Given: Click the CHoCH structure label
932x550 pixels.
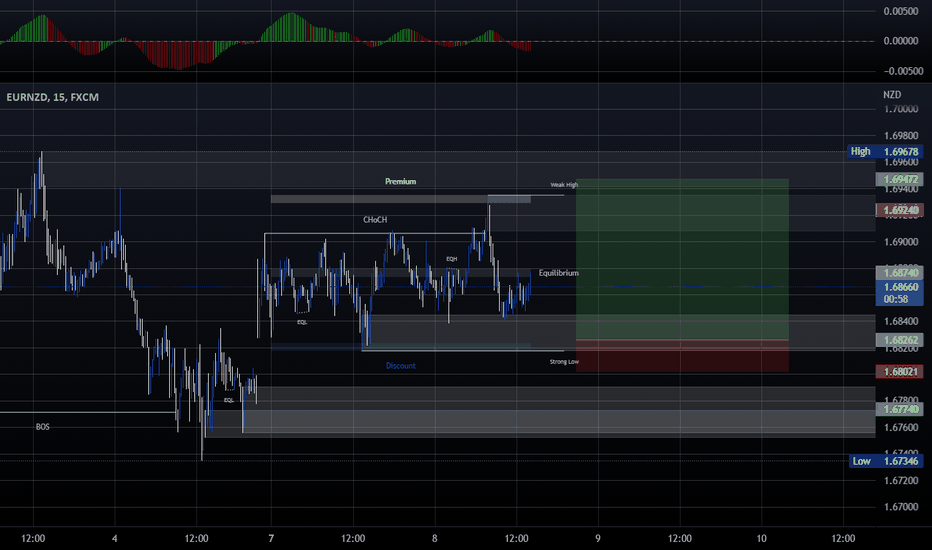Looking at the screenshot, I should pyautogui.click(x=375, y=220).
